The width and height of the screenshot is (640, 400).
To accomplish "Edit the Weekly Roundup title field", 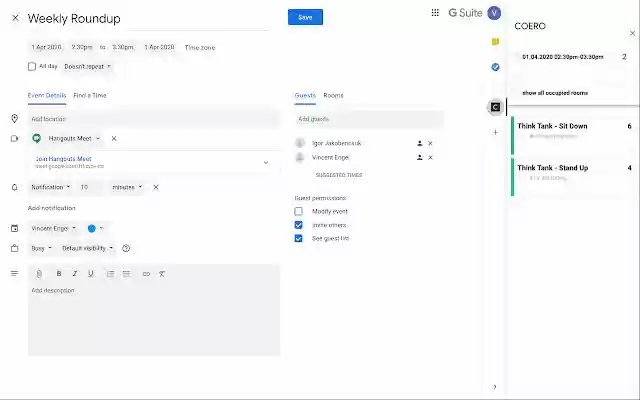I will pyautogui.click(x=148, y=19).
